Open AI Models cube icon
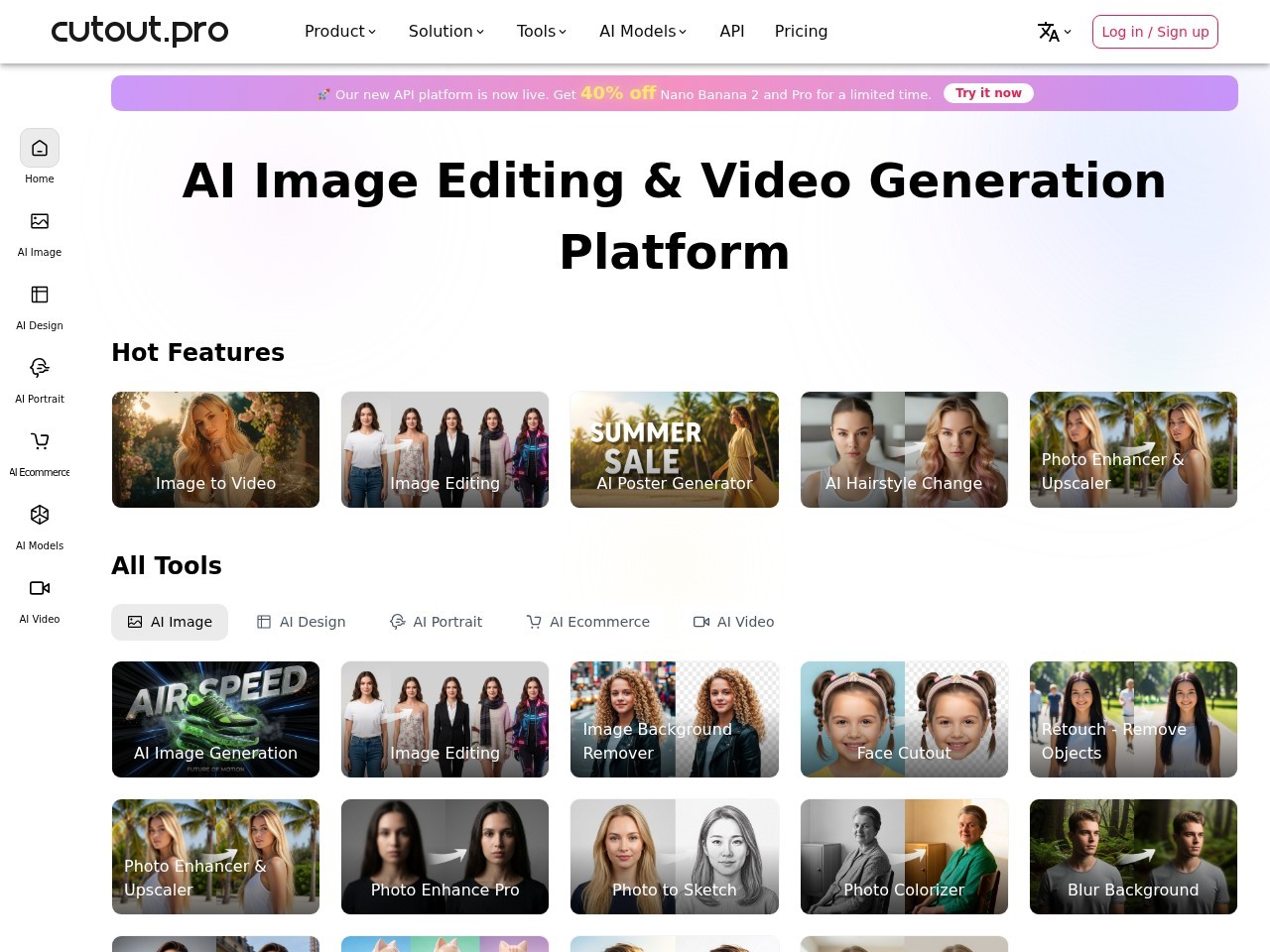Viewport: 1270px width, 952px height. click(x=40, y=516)
